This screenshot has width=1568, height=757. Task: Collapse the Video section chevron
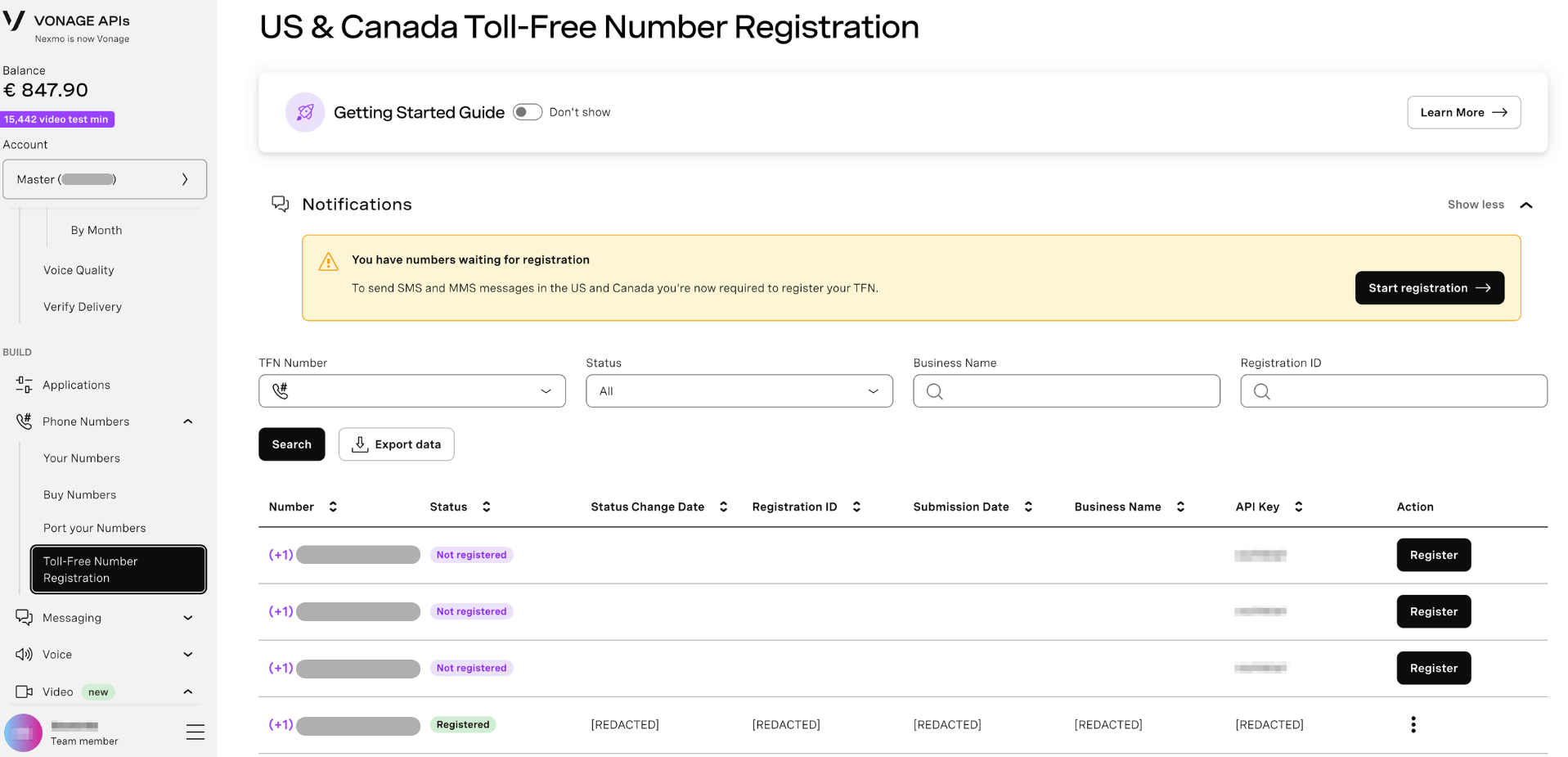click(188, 692)
